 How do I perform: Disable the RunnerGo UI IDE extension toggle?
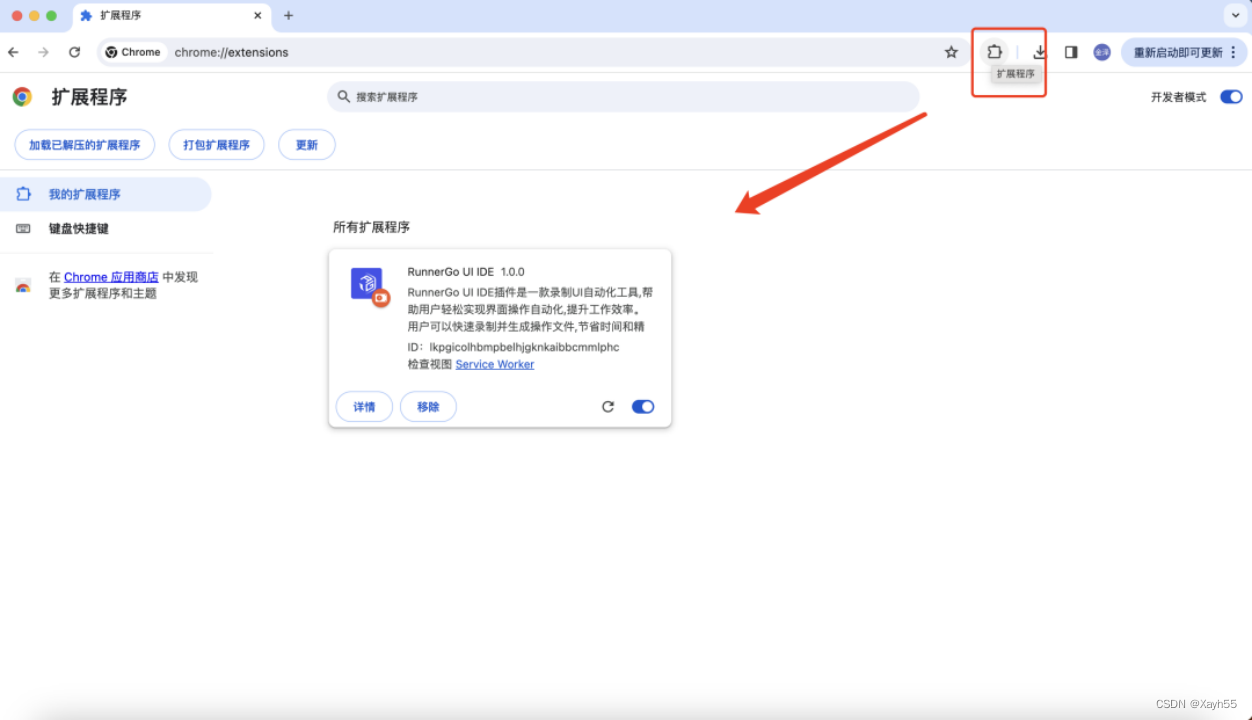[x=643, y=407]
